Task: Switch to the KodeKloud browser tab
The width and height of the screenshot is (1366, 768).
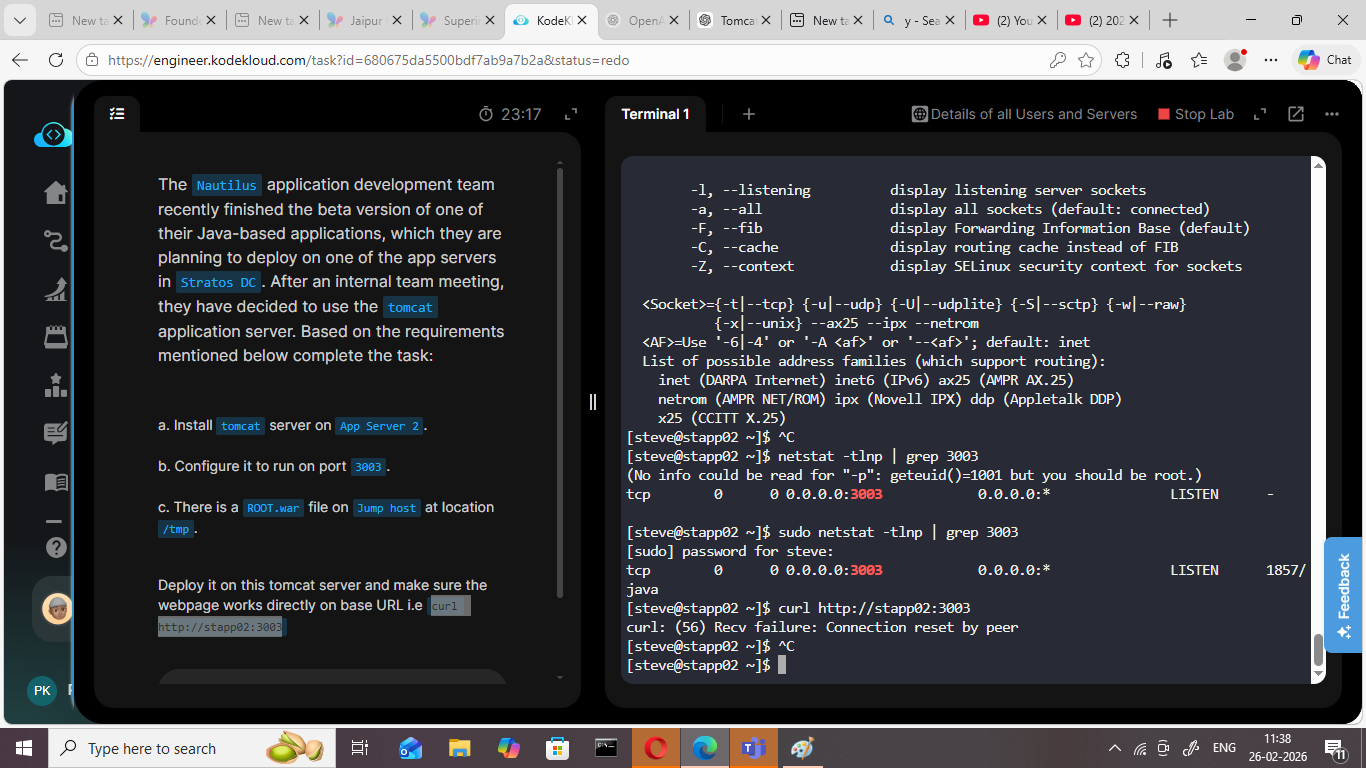Action: pos(549,20)
